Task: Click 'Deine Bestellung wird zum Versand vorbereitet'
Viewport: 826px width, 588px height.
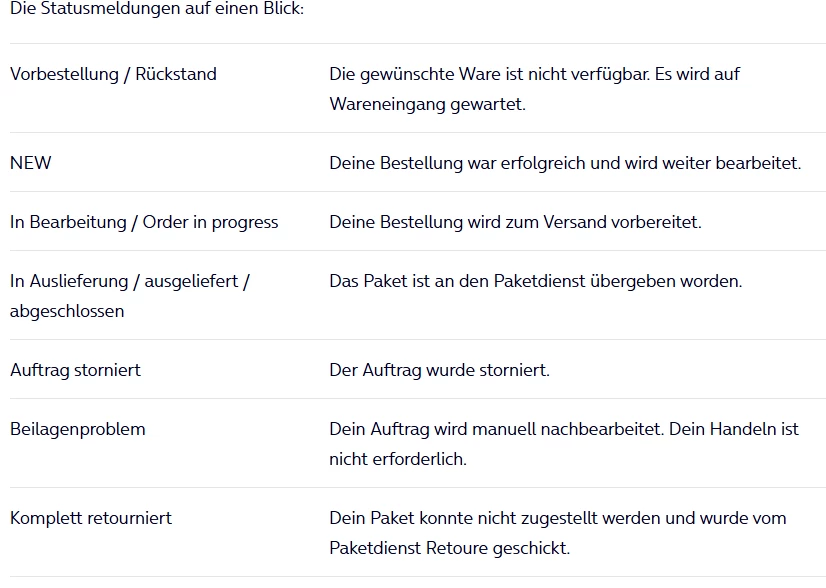Action: click(x=515, y=222)
